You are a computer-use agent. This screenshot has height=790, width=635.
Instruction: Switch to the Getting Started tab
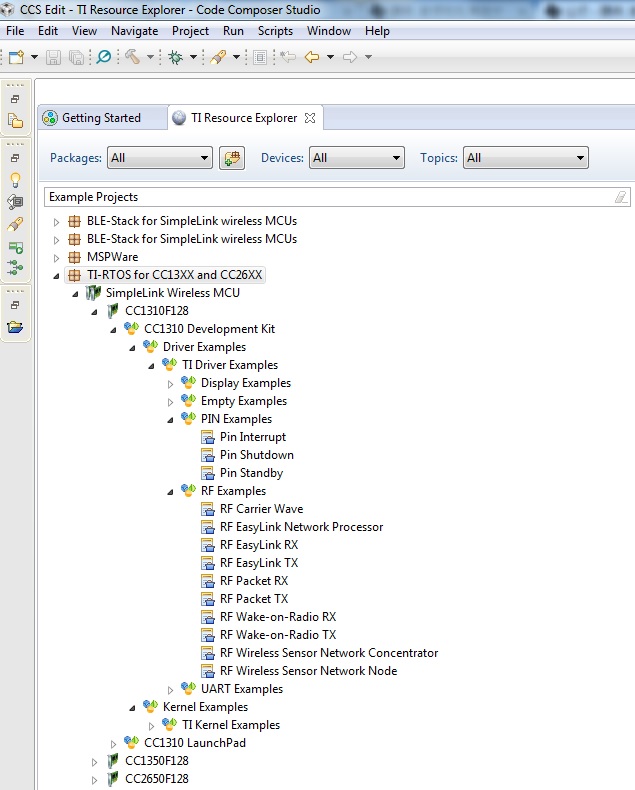point(101,118)
